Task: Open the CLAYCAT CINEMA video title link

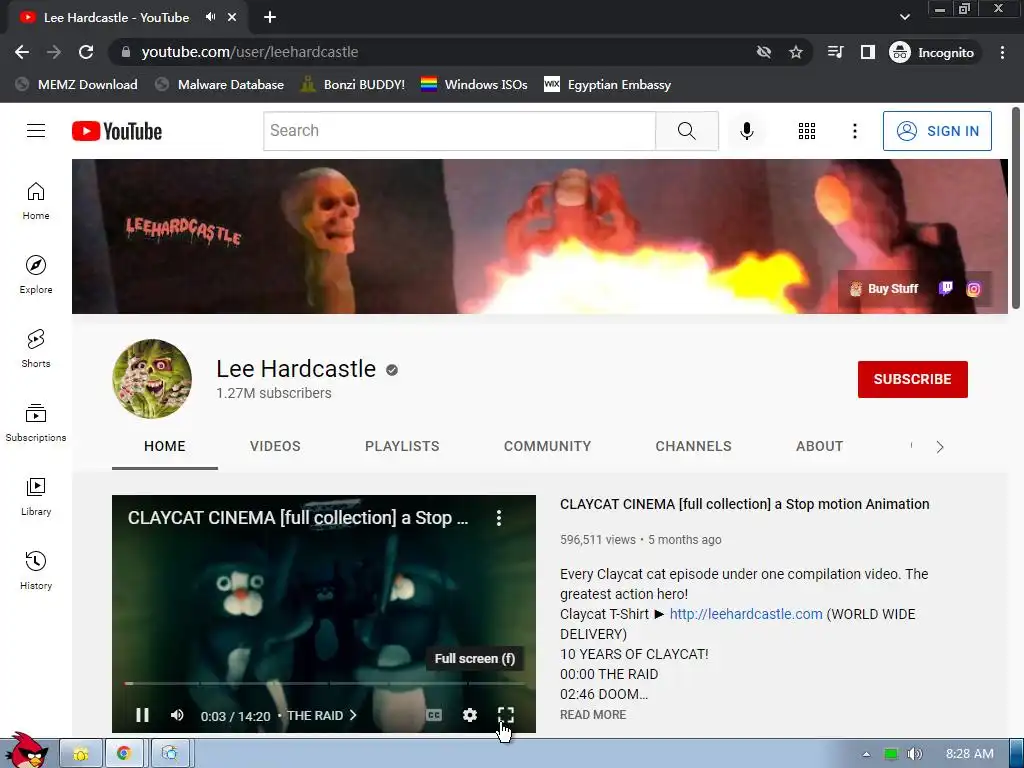Action: tap(744, 504)
